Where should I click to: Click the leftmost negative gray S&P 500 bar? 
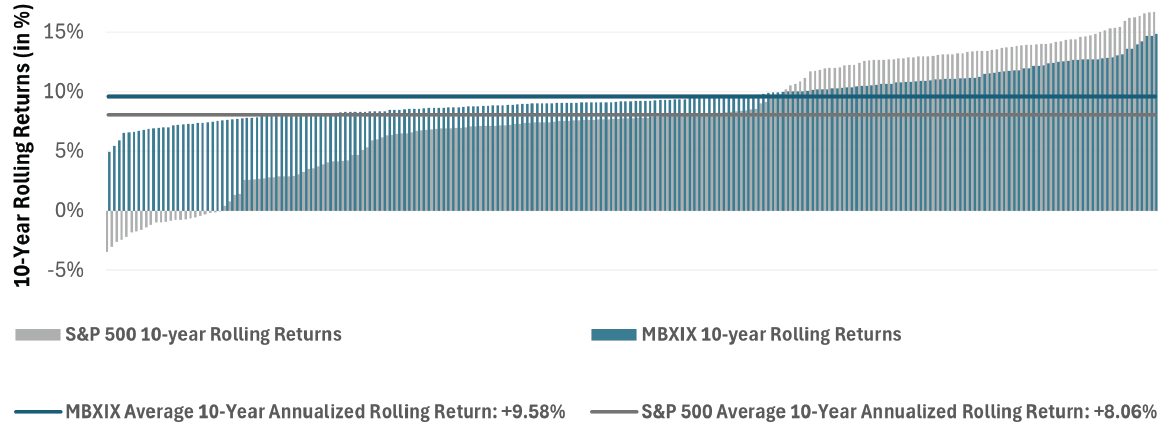tap(108, 231)
